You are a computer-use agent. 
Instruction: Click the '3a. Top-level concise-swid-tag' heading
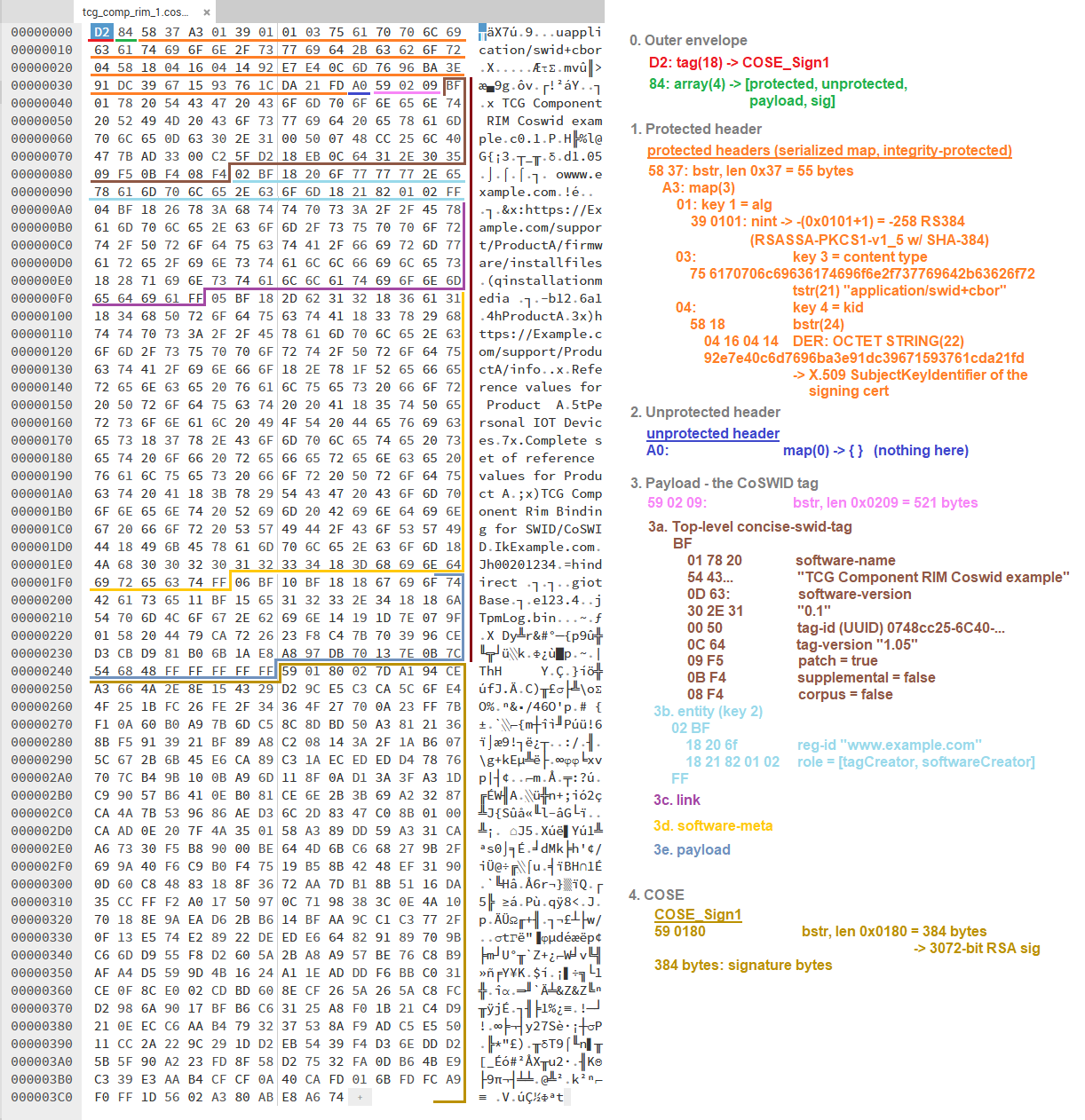coord(750,526)
